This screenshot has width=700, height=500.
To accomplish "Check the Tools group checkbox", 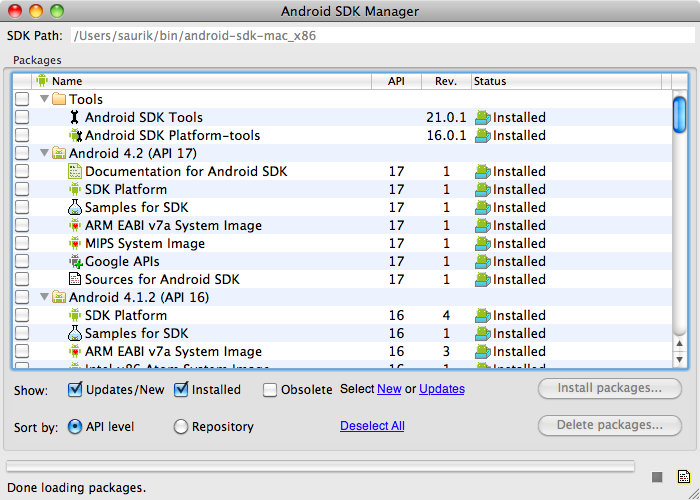I will tap(22, 99).
